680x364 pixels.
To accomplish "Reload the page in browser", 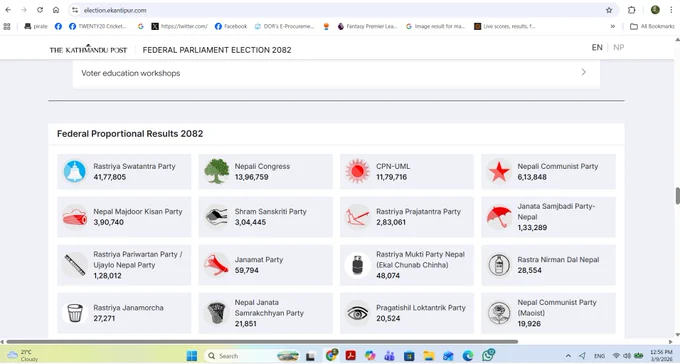I will tap(40, 10).
